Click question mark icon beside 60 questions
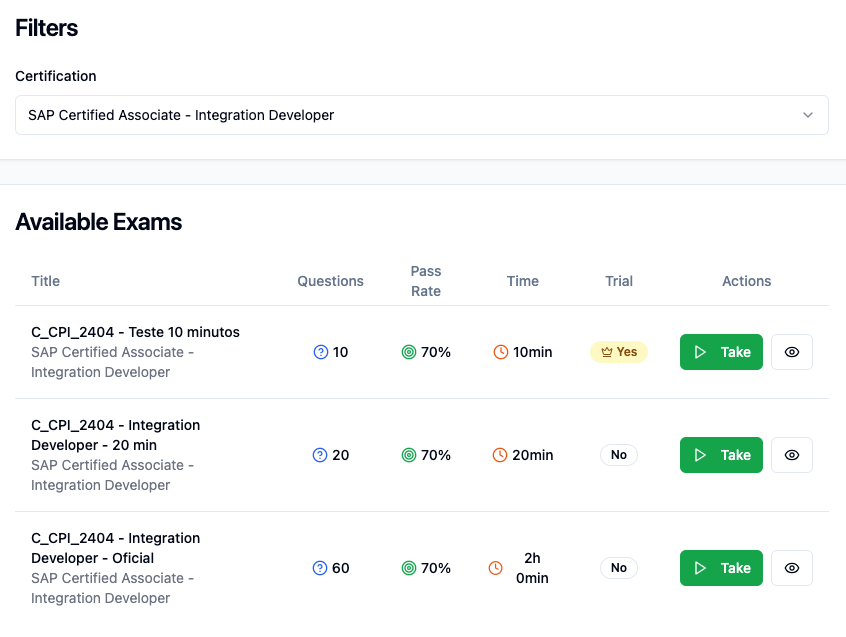This screenshot has width=846, height=637. click(x=321, y=568)
